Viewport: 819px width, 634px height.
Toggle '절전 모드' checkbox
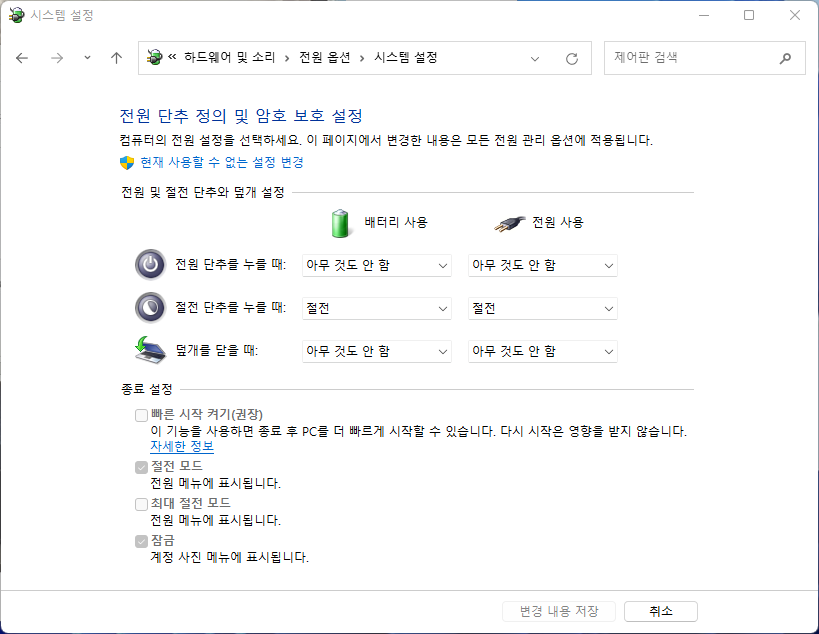tap(141, 467)
